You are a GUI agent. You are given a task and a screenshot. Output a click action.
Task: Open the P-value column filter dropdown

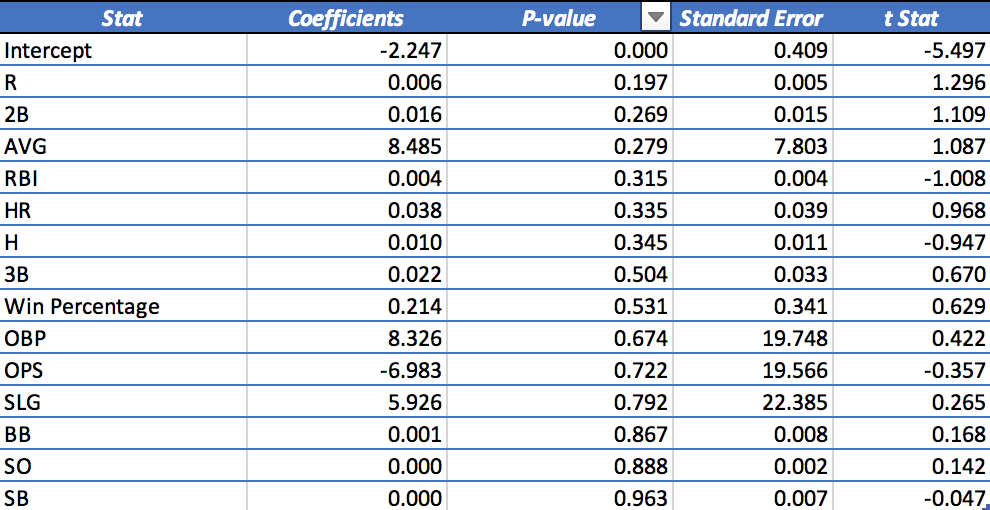coord(657,18)
